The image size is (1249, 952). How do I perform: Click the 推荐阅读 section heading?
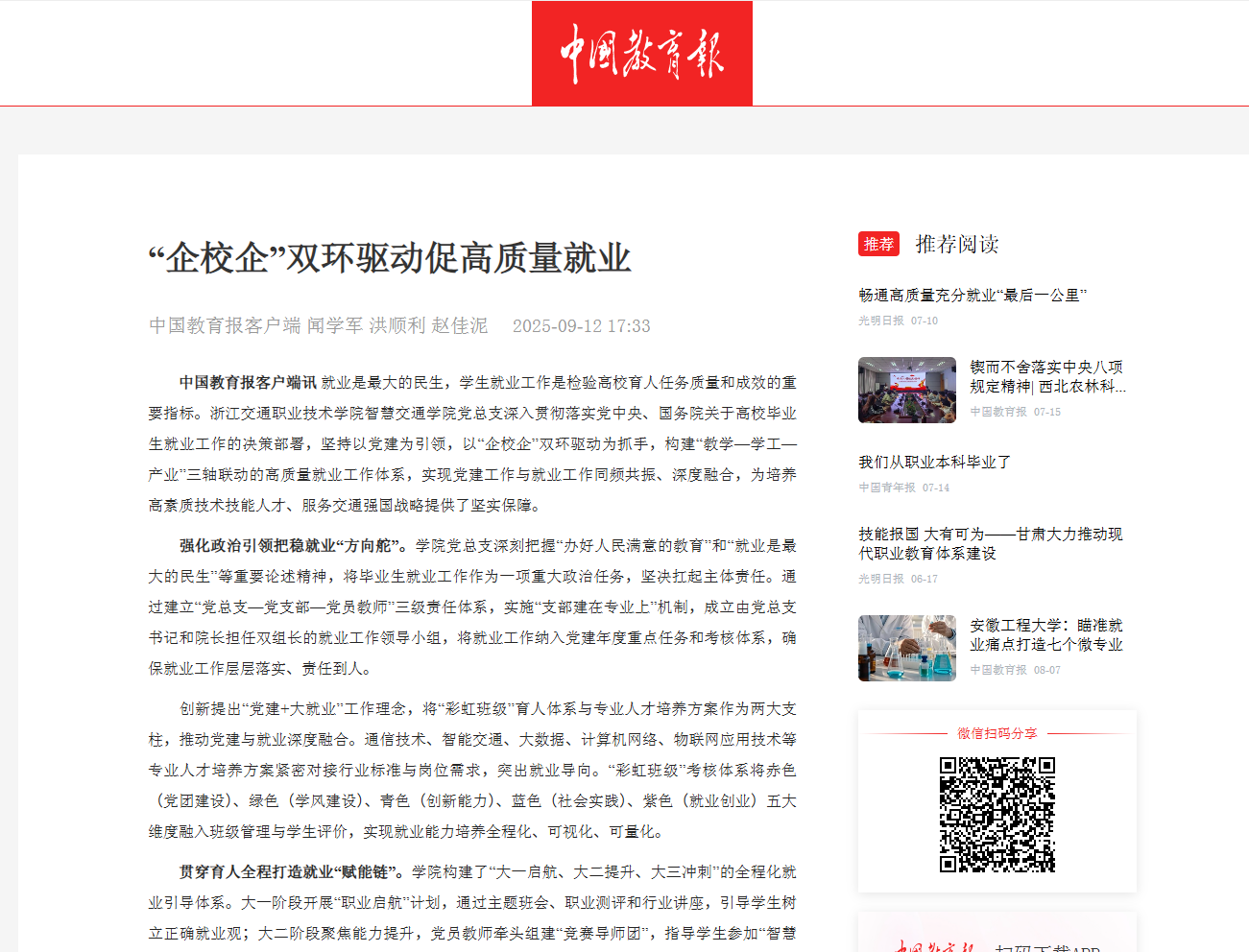956,244
